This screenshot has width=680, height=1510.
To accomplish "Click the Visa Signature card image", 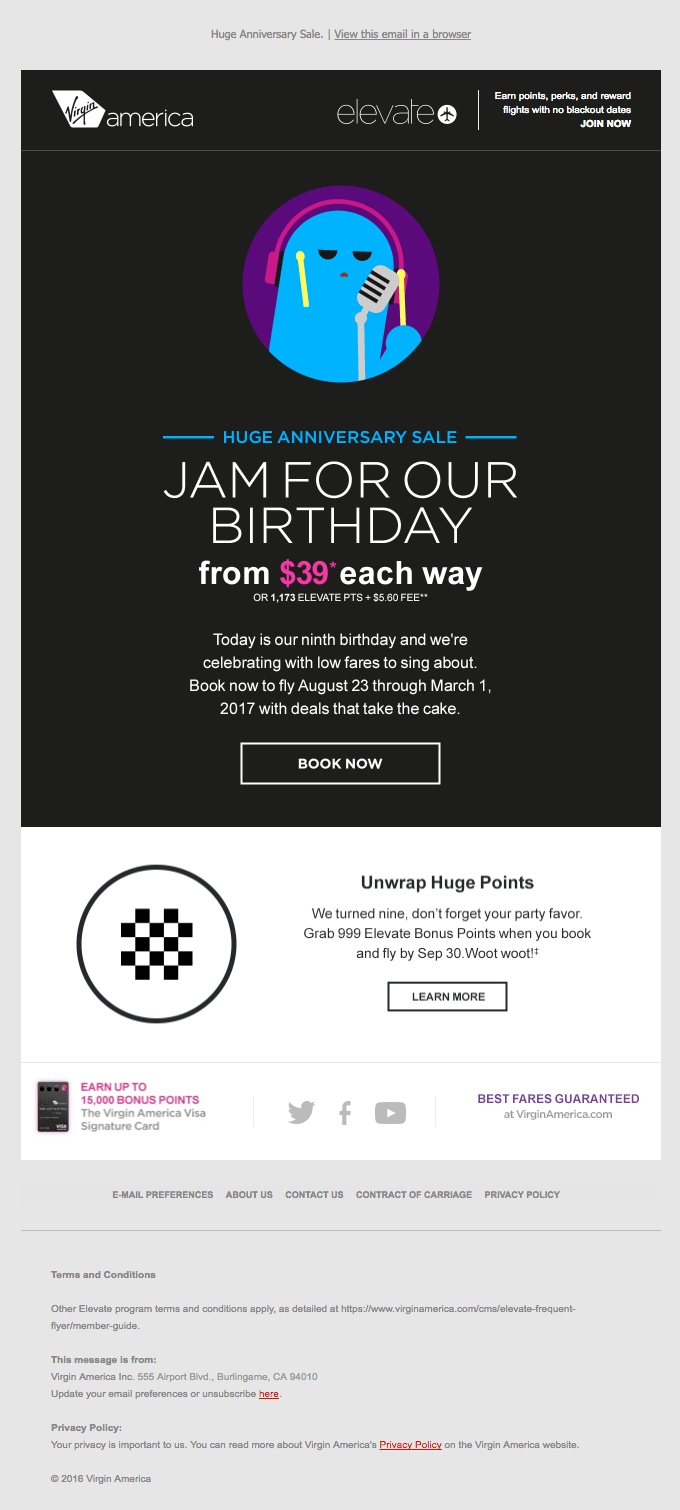I will tap(53, 1106).
